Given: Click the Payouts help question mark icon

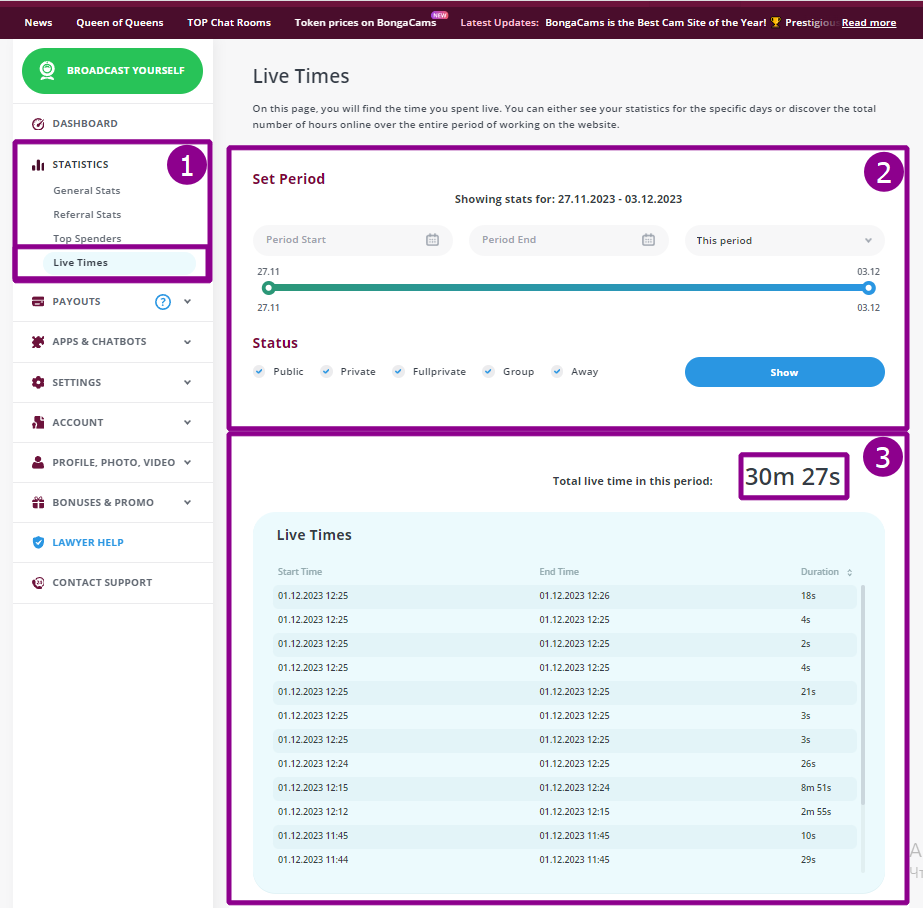Looking at the screenshot, I should click(163, 302).
